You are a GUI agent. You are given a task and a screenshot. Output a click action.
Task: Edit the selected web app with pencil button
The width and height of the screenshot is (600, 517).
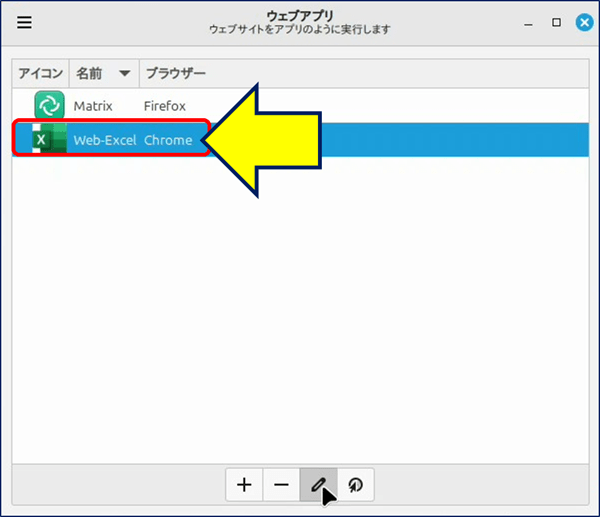pos(318,485)
